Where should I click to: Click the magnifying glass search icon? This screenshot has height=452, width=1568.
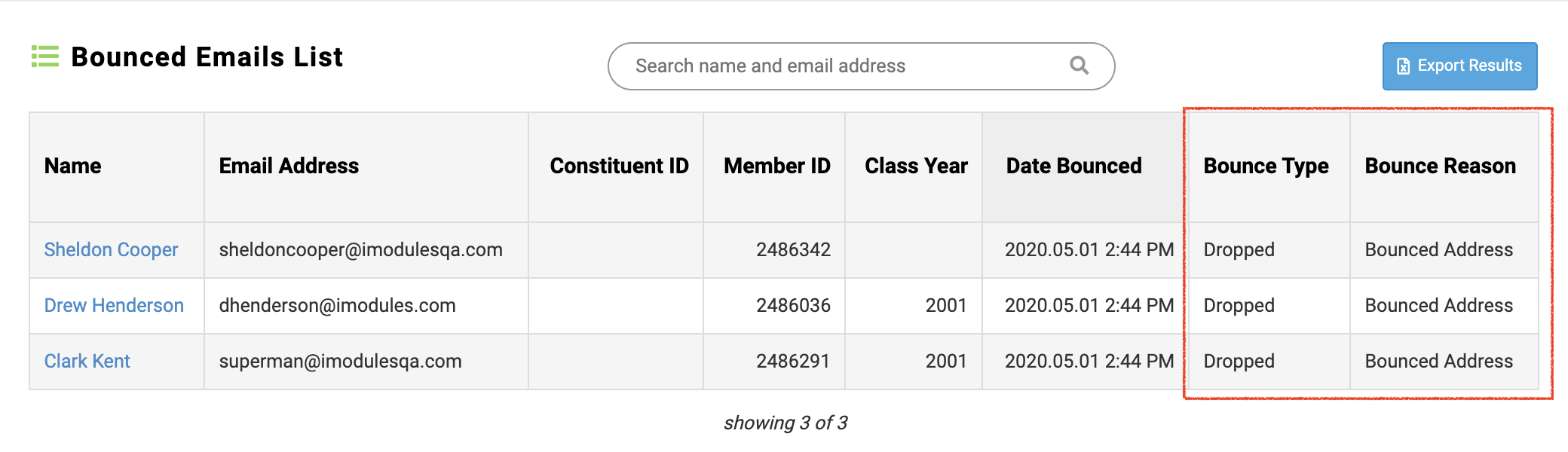(x=1079, y=66)
